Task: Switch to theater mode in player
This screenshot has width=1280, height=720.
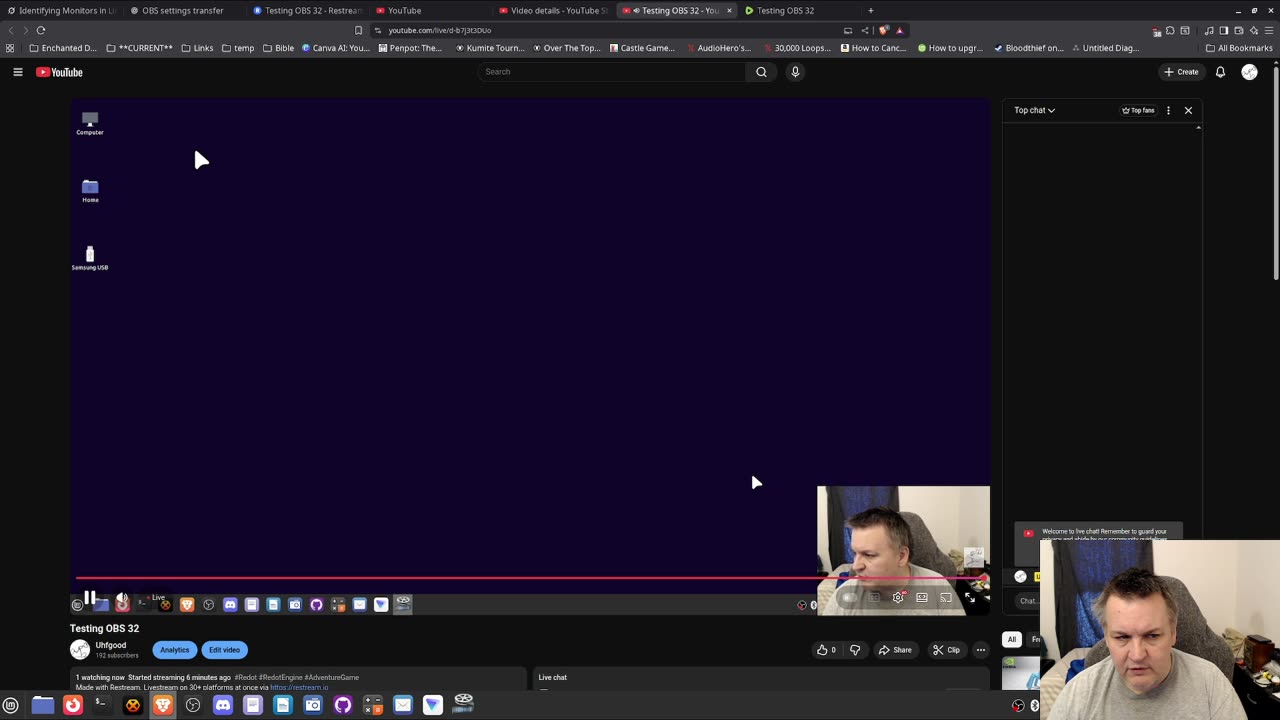Action: tap(922, 598)
